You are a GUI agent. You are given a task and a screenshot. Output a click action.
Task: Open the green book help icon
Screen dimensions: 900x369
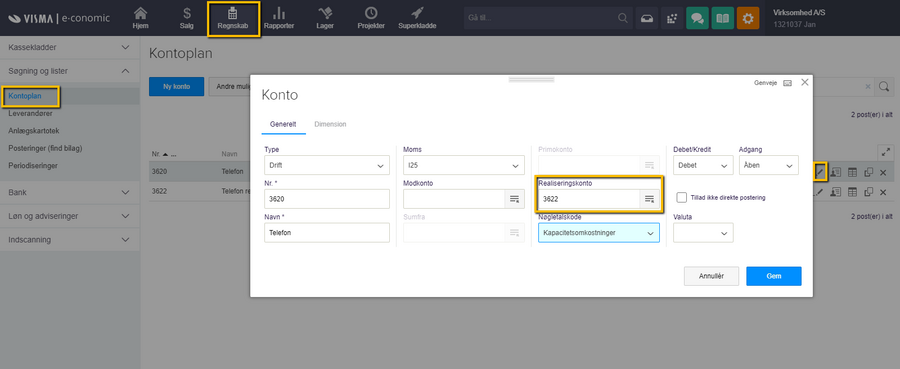723,18
